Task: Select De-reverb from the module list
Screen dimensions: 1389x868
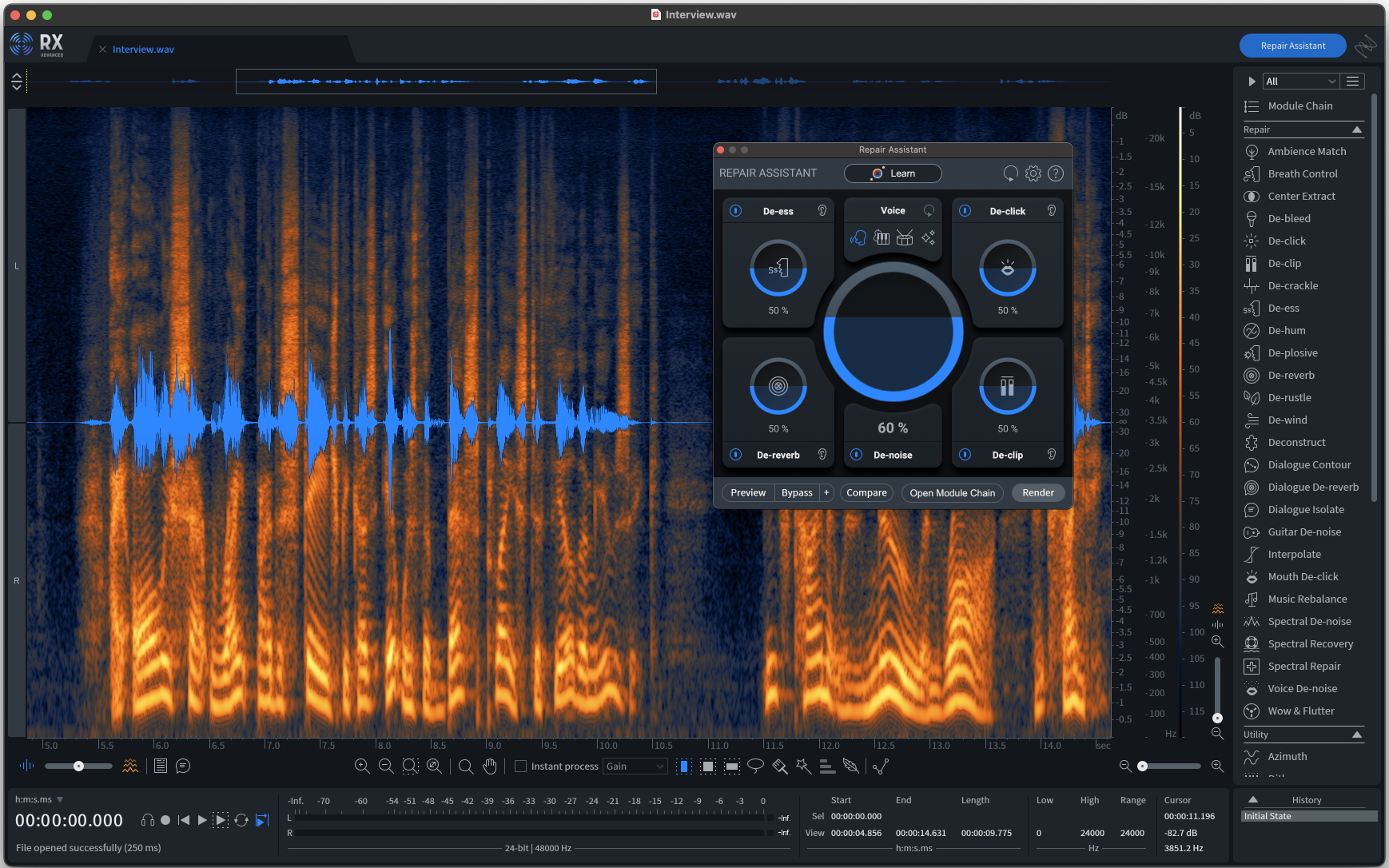Action: pyautogui.click(x=1291, y=375)
